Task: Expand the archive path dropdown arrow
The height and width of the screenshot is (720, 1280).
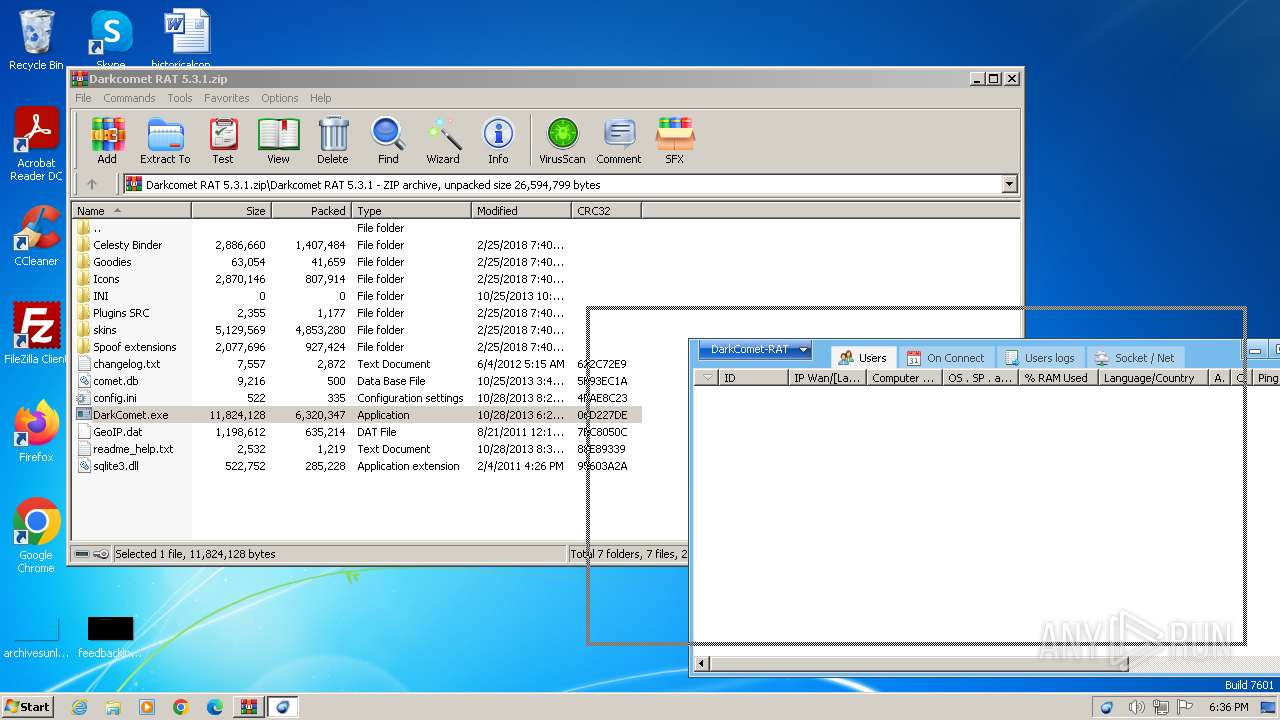Action: [x=1009, y=184]
